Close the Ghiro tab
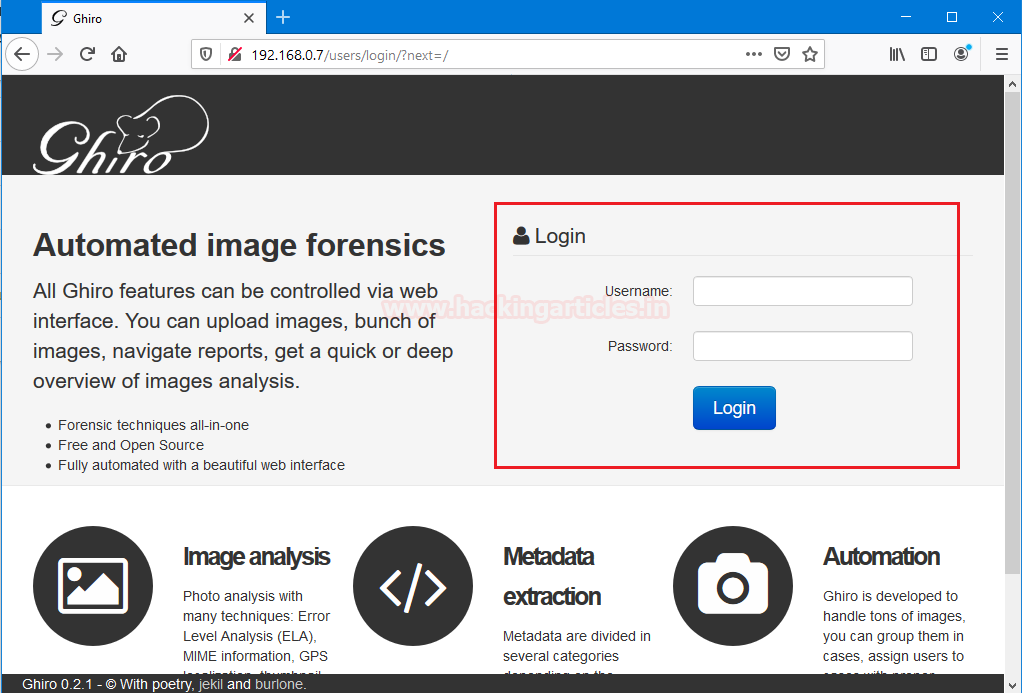Image resolution: width=1022 pixels, height=693 pixels. point(249,18)
